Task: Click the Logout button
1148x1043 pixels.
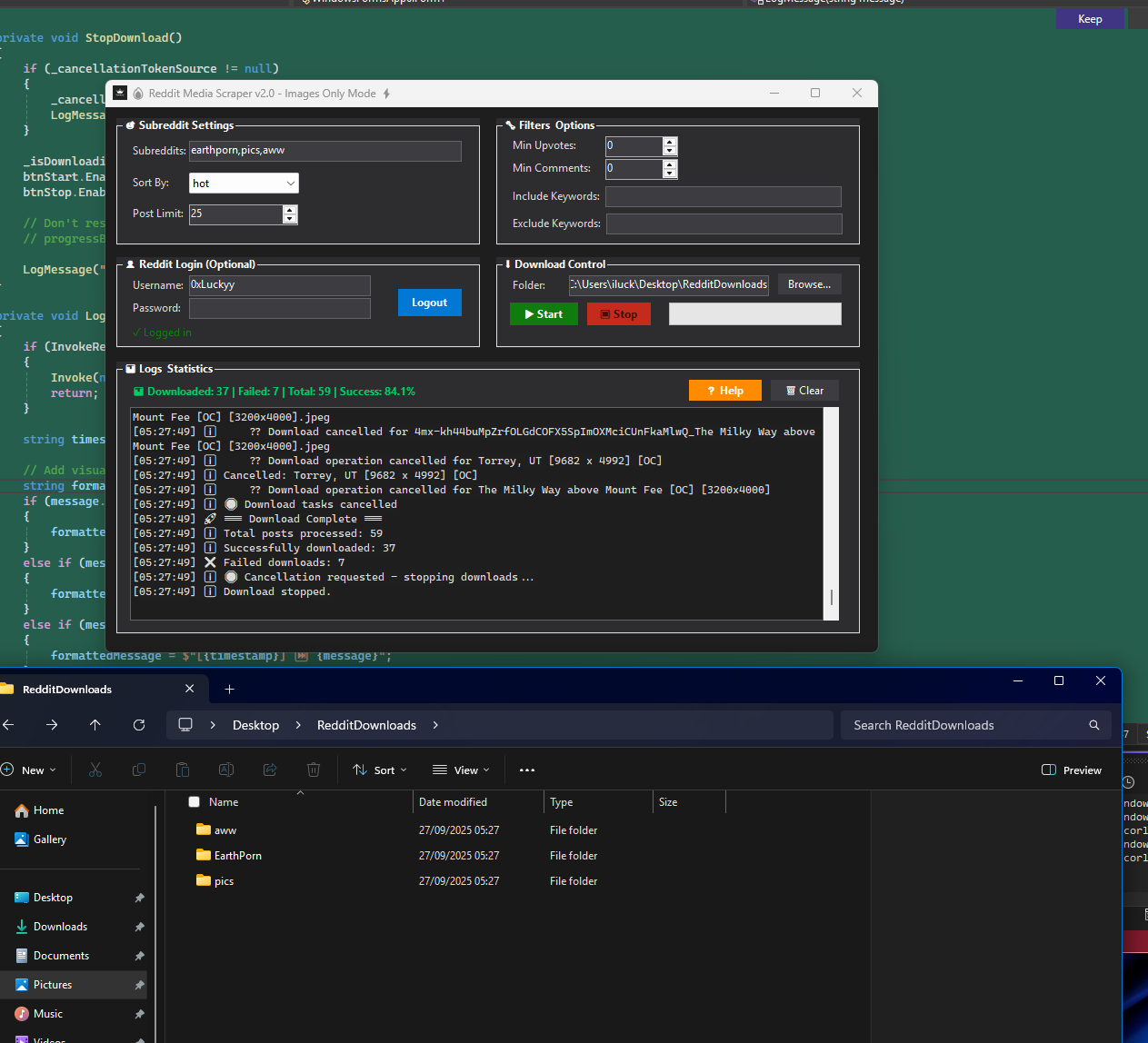Action: pos(429,303)
